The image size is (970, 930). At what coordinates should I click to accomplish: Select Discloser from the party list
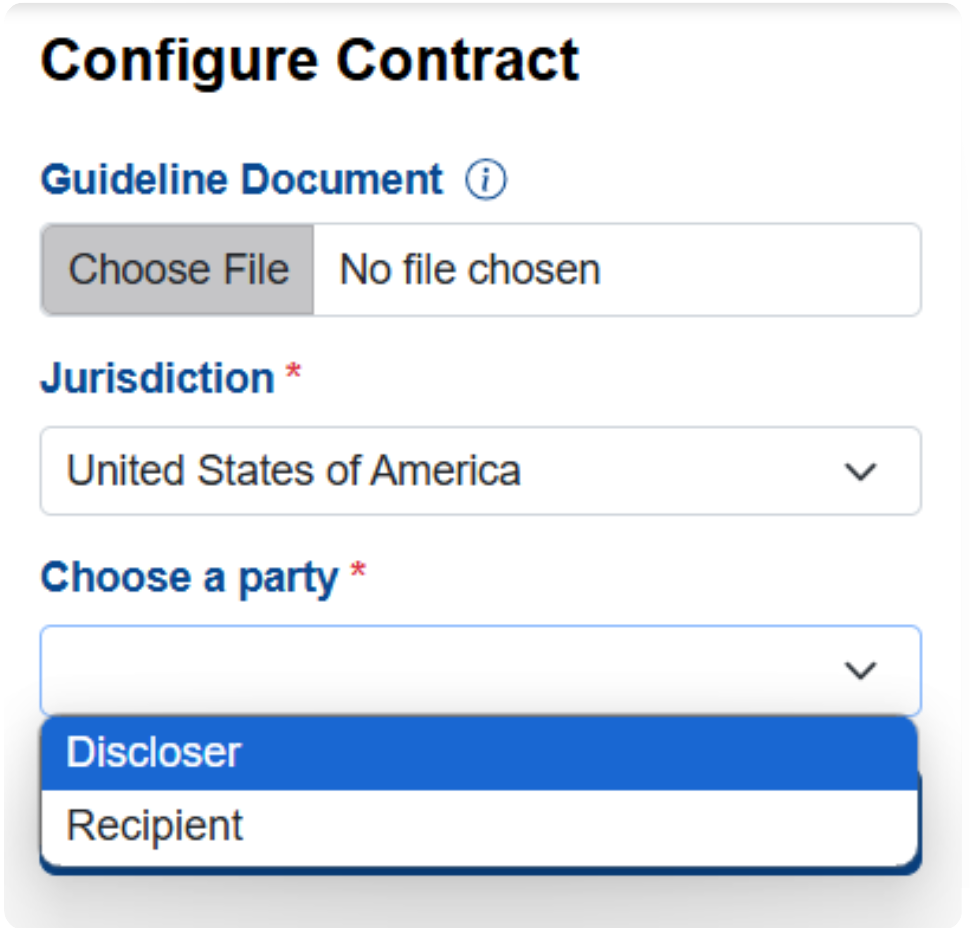pyautogui.click(x=479, y=753)
